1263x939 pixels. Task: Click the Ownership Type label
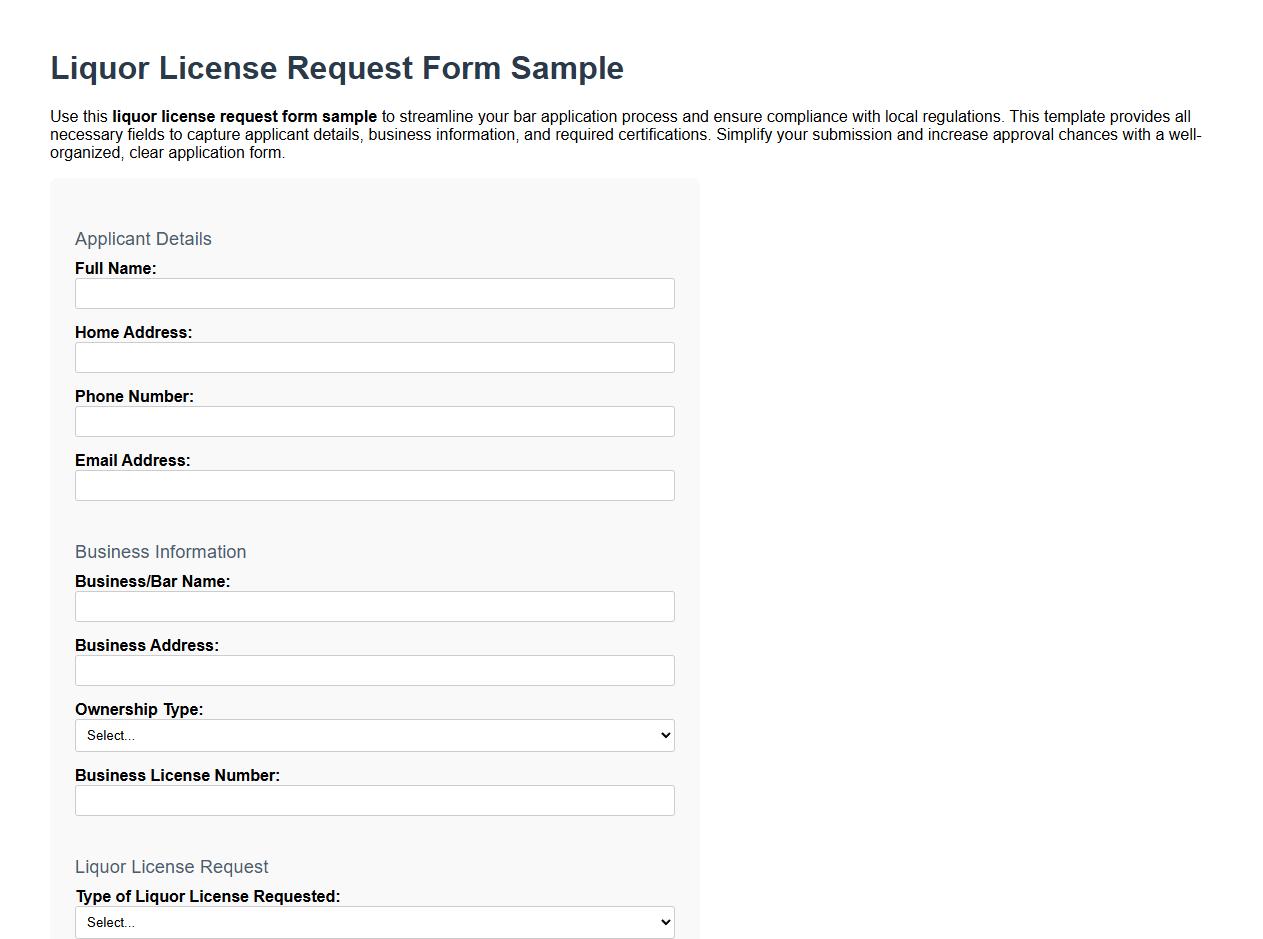(139, 709)
